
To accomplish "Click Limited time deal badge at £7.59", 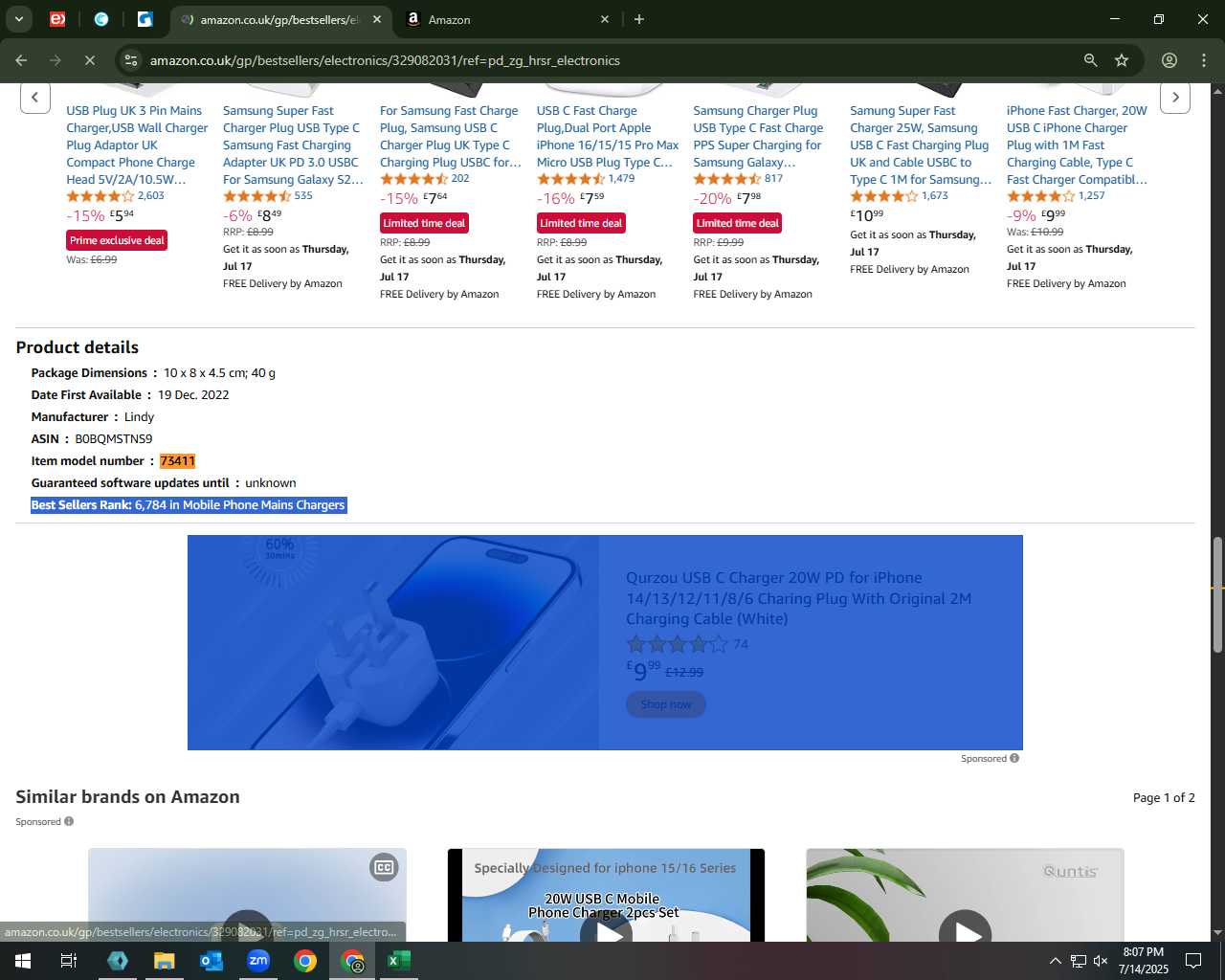I will point(581,223).
